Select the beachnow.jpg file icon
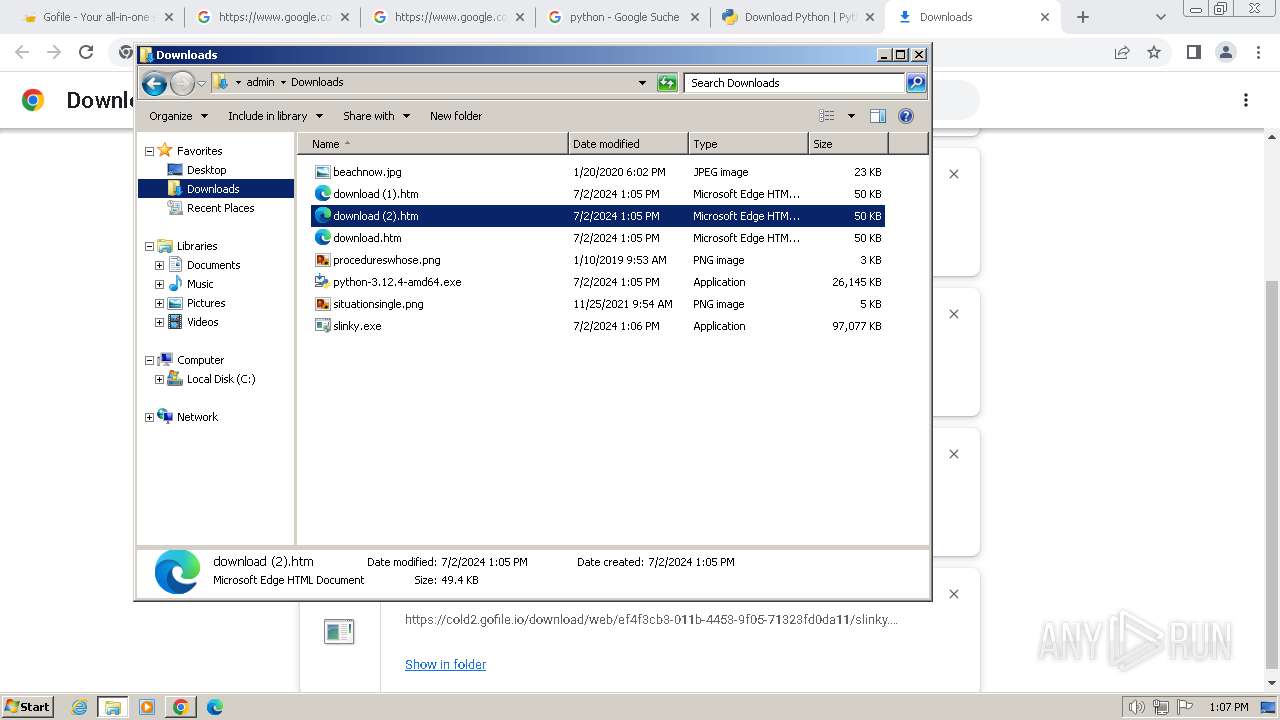The width and height of the screenshot is (1280, 720). (322, 172)
